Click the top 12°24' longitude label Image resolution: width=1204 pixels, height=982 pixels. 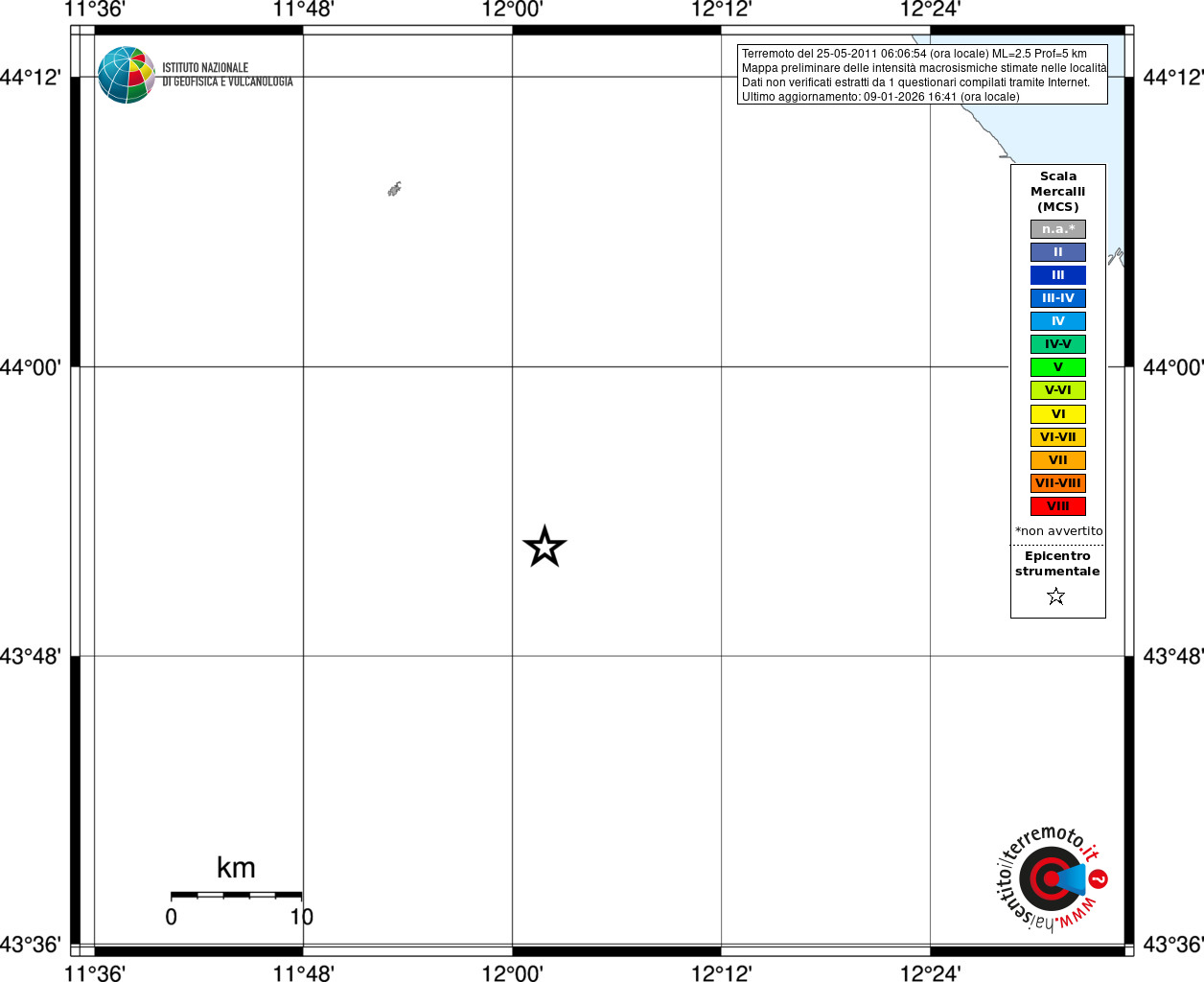pos(930,10)
